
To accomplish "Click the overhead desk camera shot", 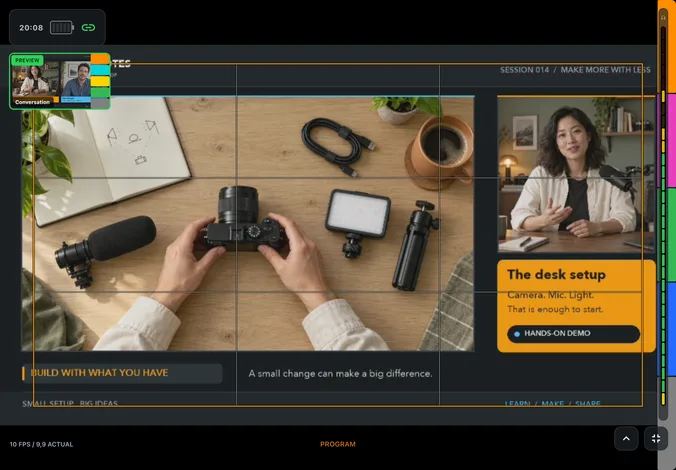I will [x=248, y=223].
